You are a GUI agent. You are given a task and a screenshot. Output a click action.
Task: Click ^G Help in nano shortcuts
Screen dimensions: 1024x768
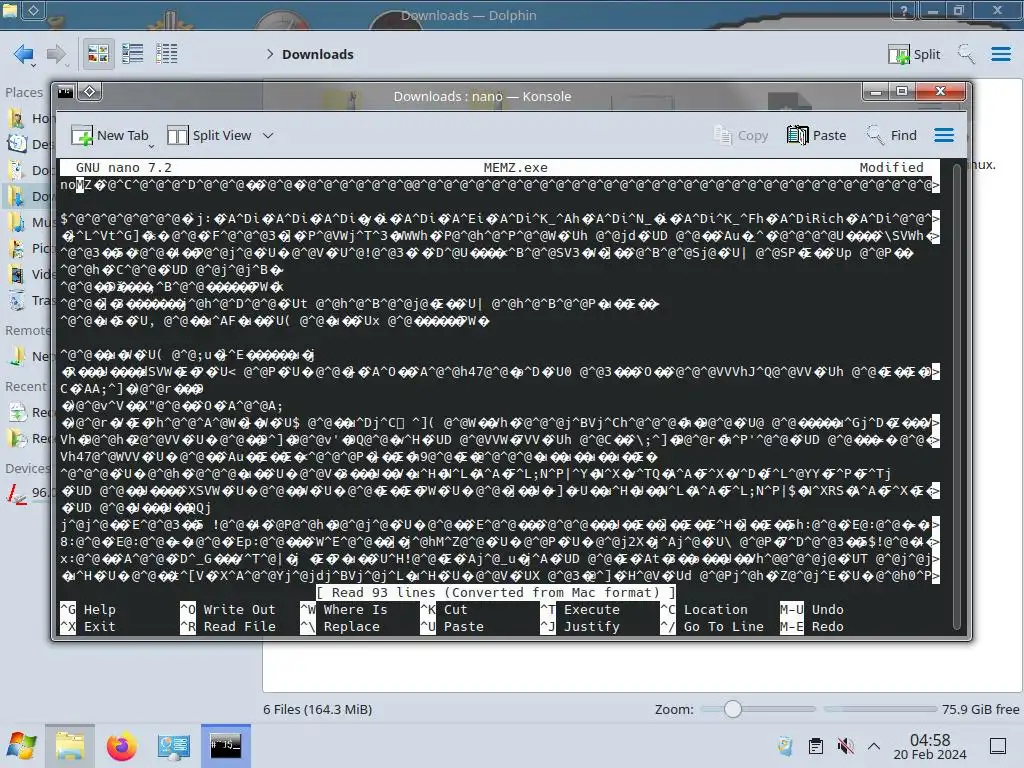pyautogui.click(x=88, y=609)
